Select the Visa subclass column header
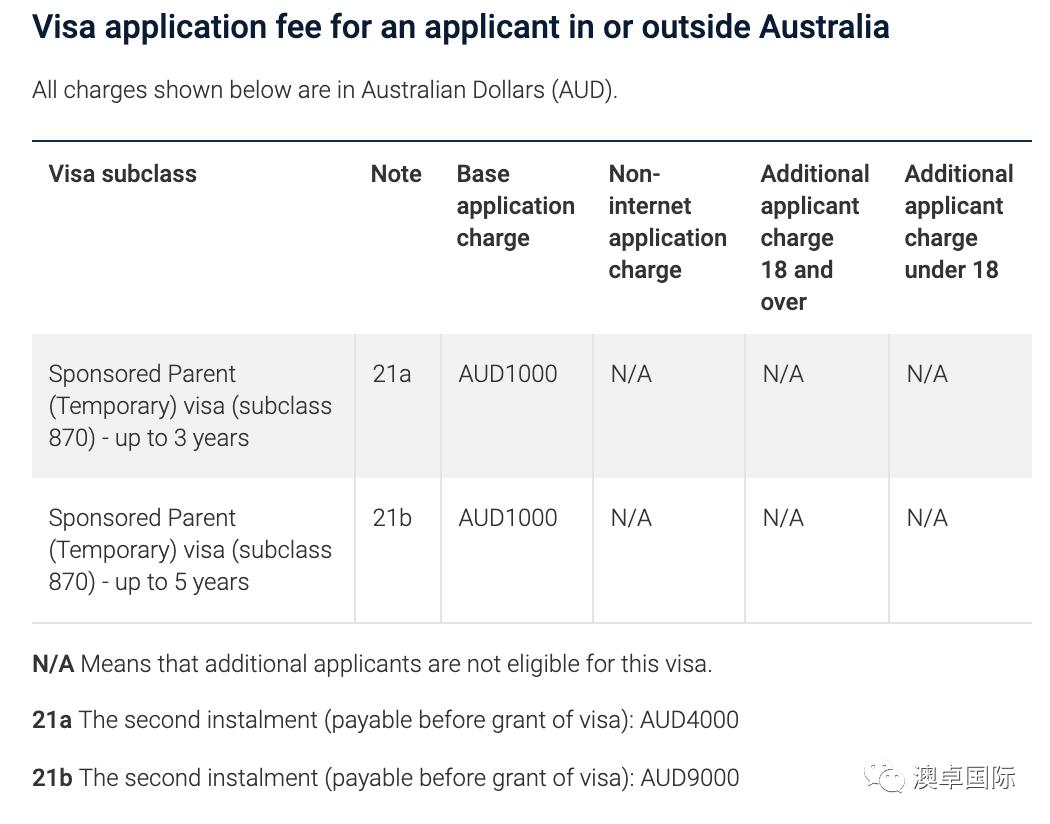The width and height of the screenshot is (1050, 824). point(122,174)
